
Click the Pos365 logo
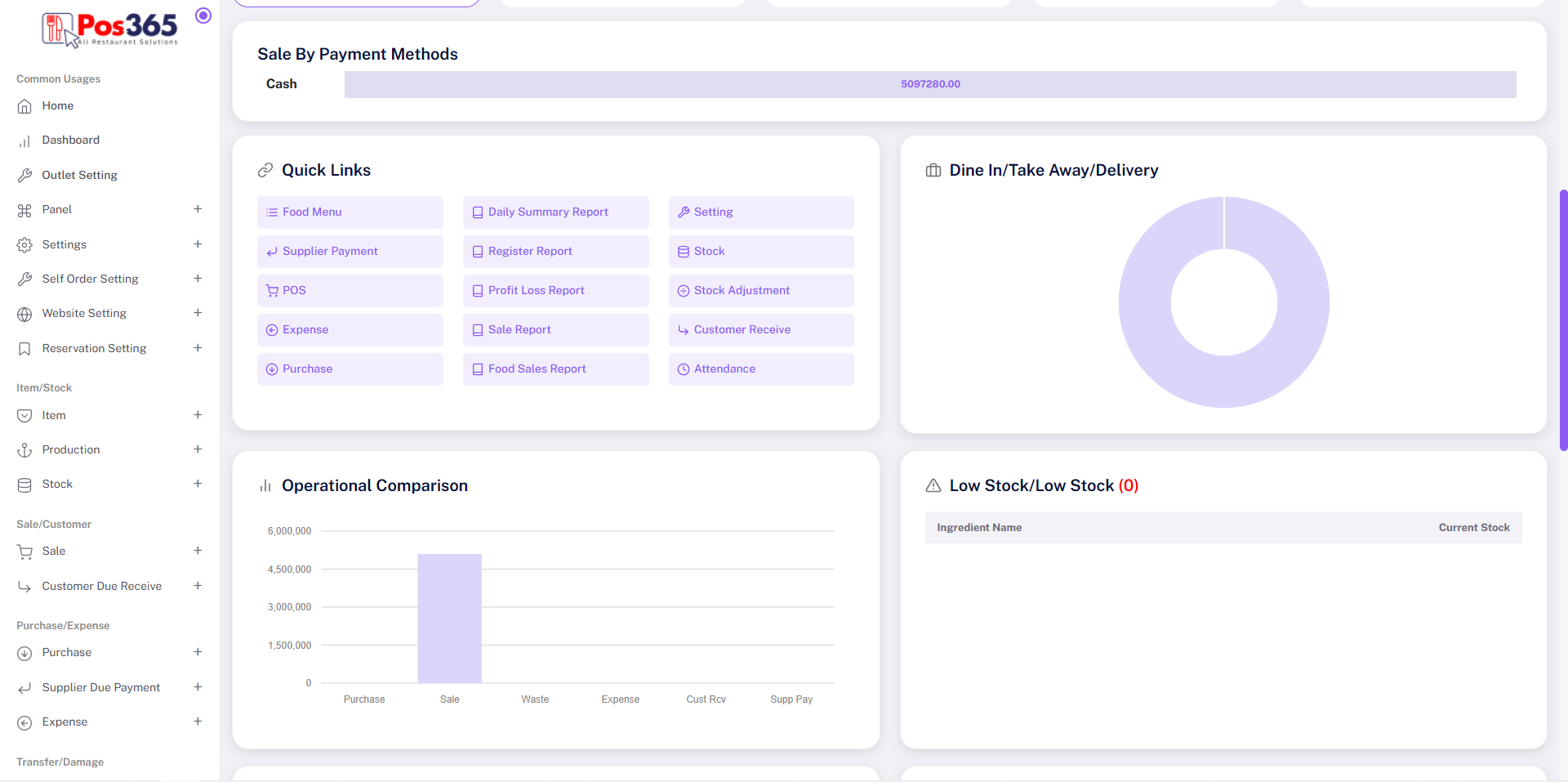(110, 29)
